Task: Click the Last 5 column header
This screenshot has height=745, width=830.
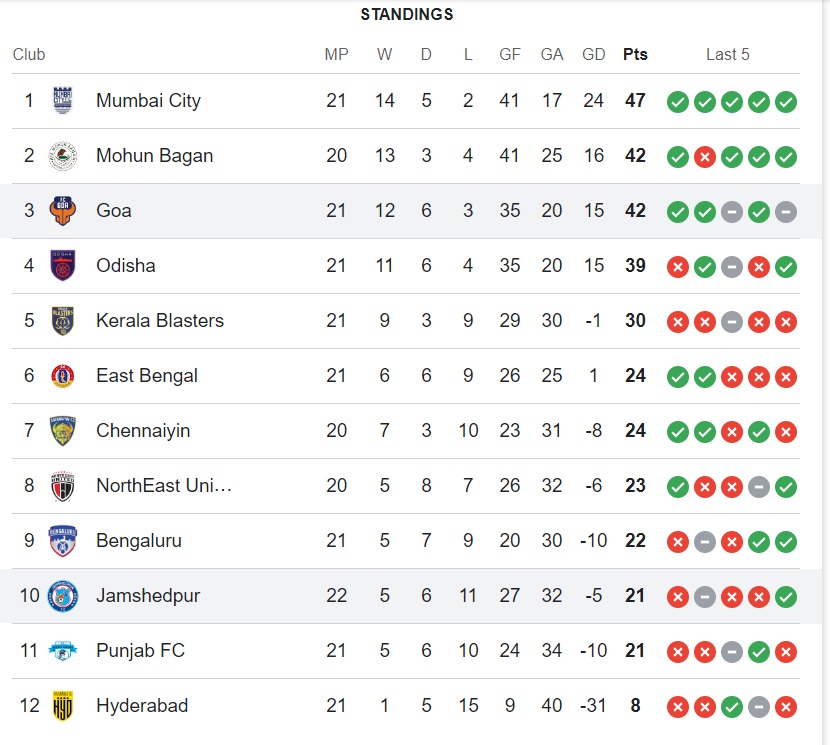Action: coord(727,54)
